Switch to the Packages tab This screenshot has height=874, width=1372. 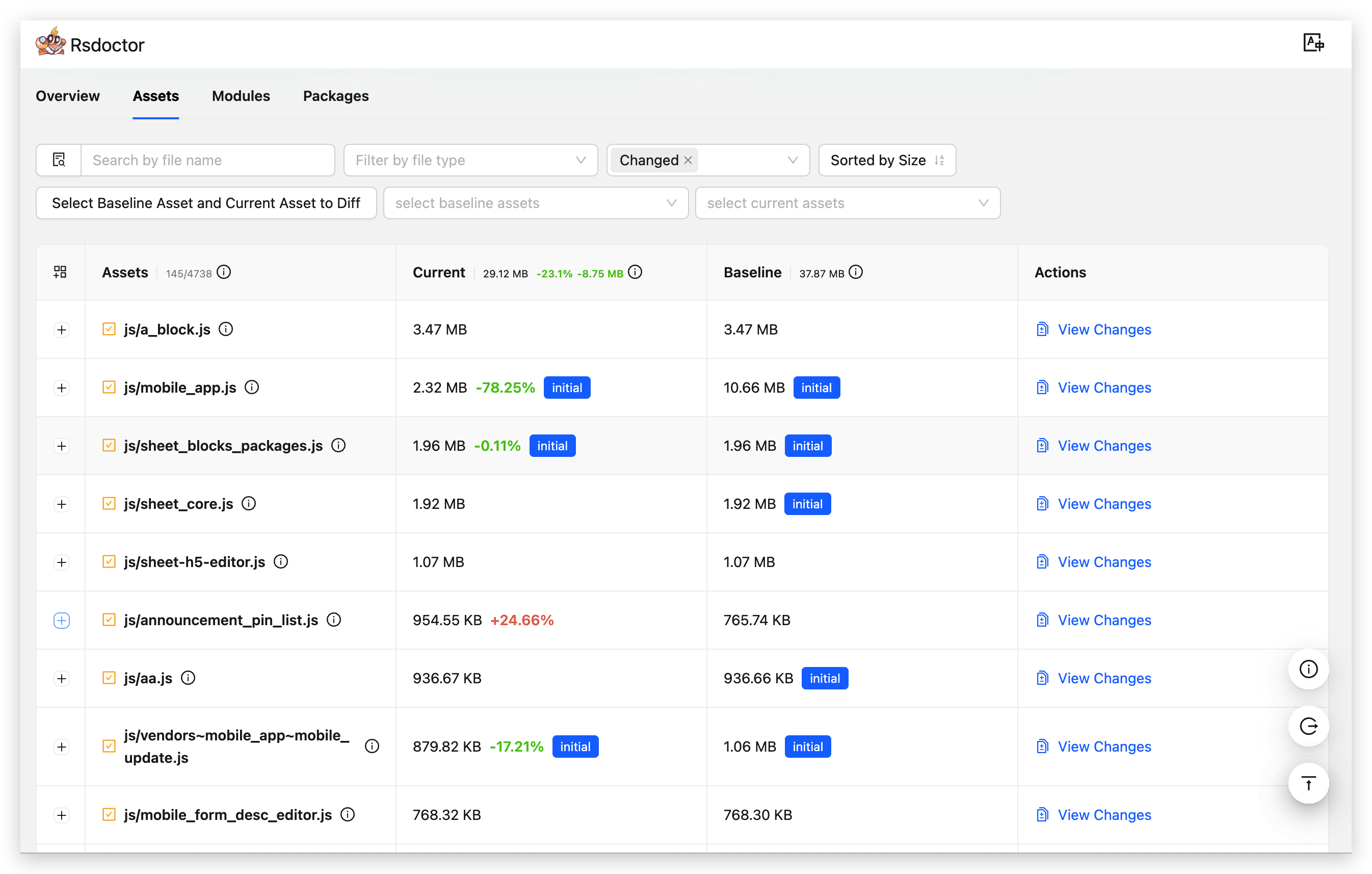click(x=335, y=96)
